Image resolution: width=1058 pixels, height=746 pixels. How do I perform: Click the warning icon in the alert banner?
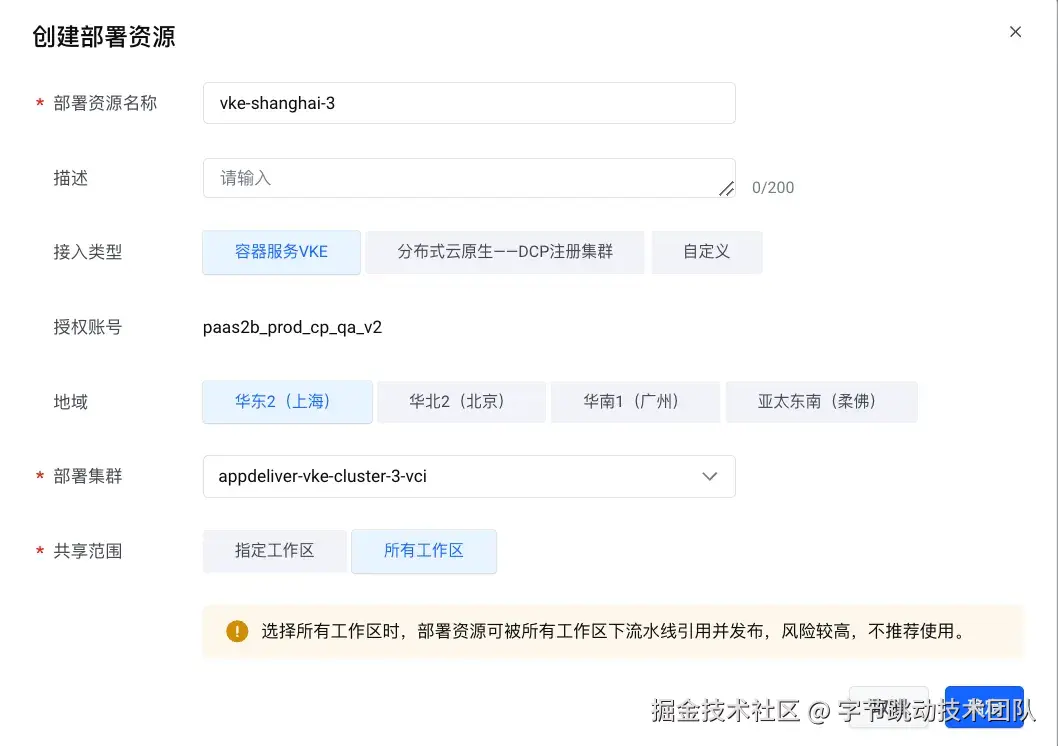click(236, 631)
